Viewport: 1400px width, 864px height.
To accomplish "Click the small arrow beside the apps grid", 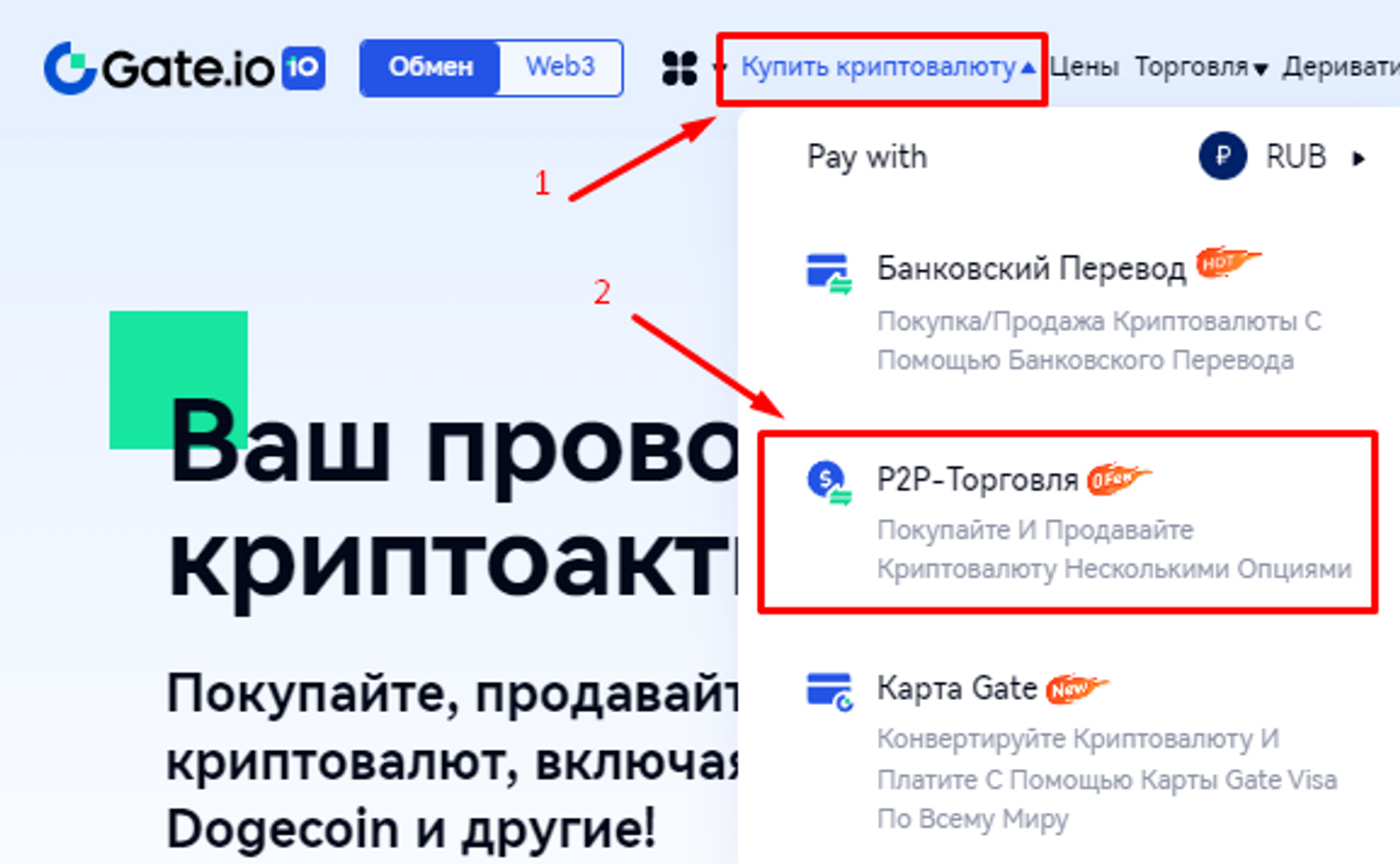I will [717, 68].
